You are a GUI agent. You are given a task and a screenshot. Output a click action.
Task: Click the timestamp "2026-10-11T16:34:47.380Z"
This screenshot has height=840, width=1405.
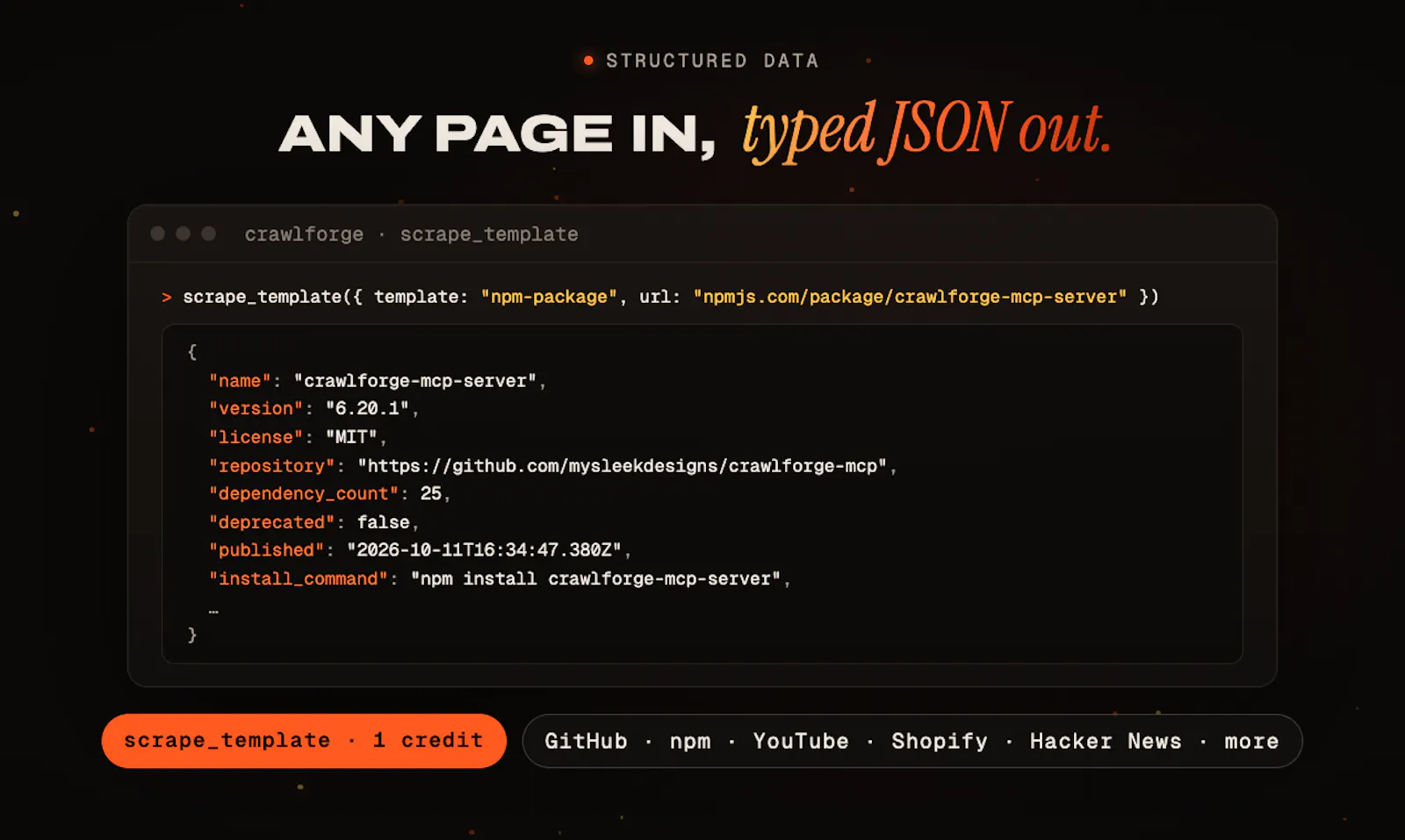click(x=484, y=550)
